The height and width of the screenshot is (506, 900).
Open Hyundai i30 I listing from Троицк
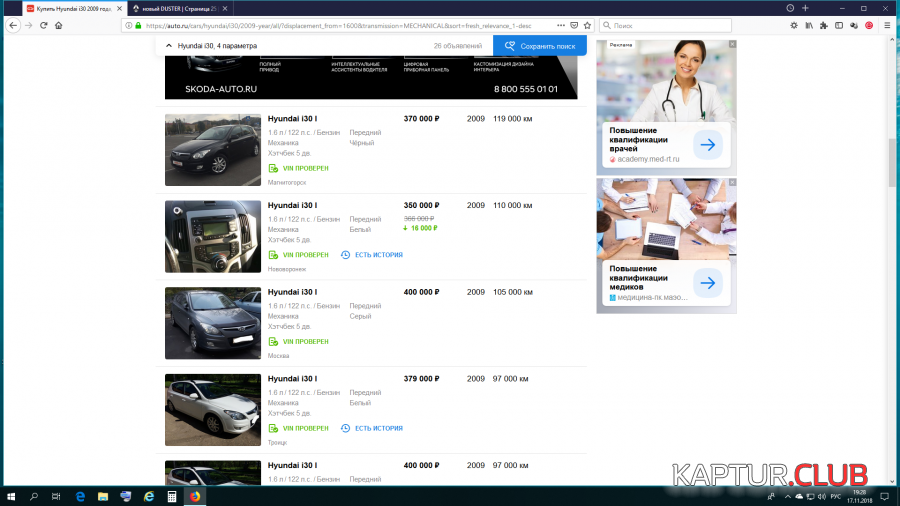292,379
